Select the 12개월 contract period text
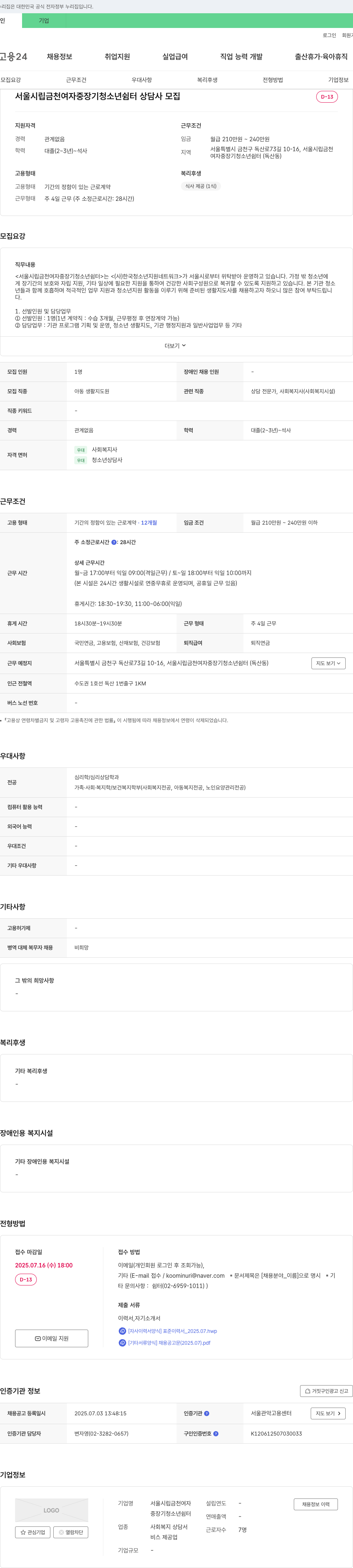 (149, 523)
